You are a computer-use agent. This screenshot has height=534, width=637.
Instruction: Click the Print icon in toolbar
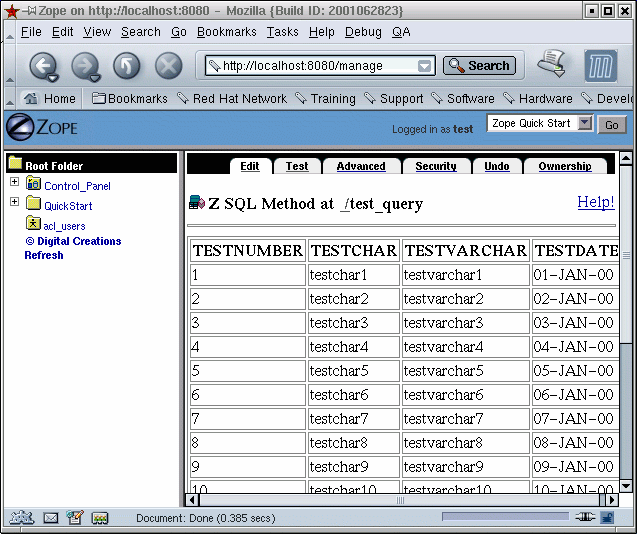pyautogui.click(x=552, y=65)
